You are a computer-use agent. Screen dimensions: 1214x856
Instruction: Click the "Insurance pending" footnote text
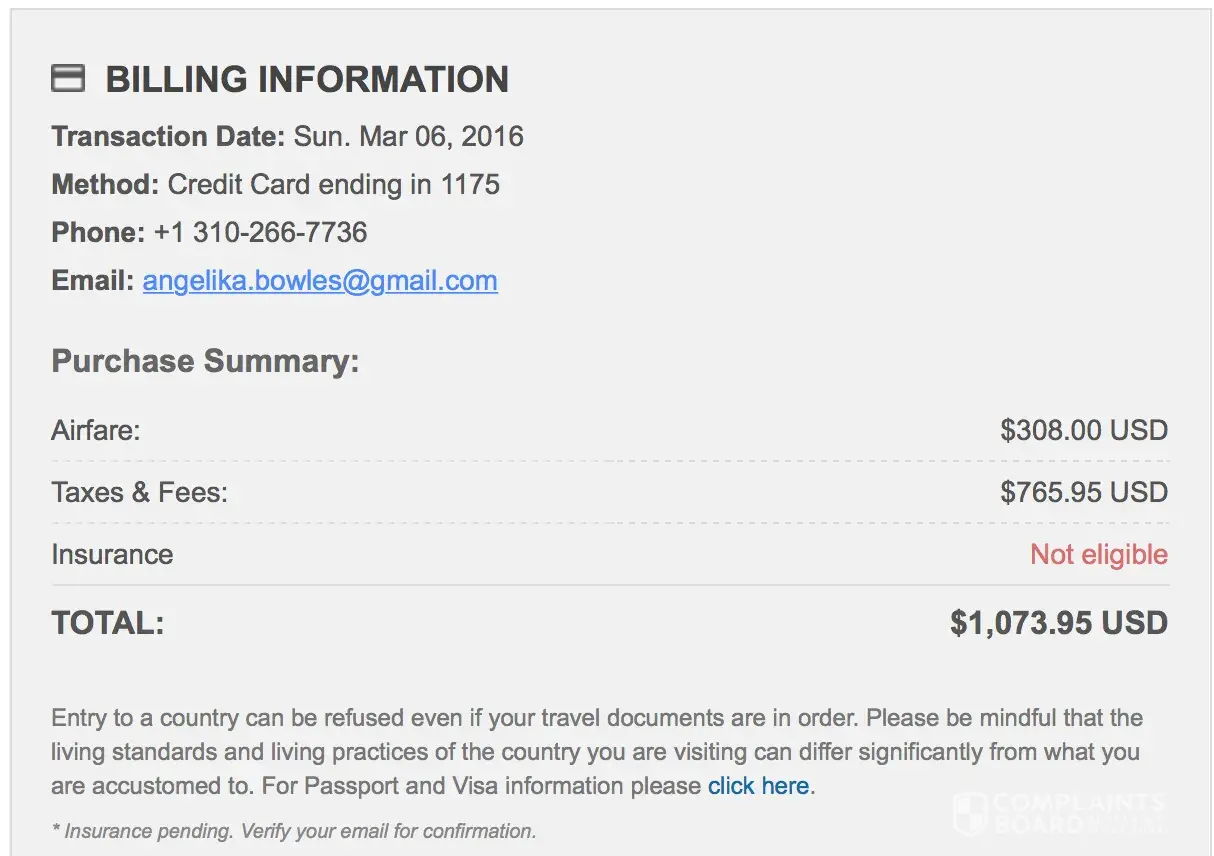293,831
